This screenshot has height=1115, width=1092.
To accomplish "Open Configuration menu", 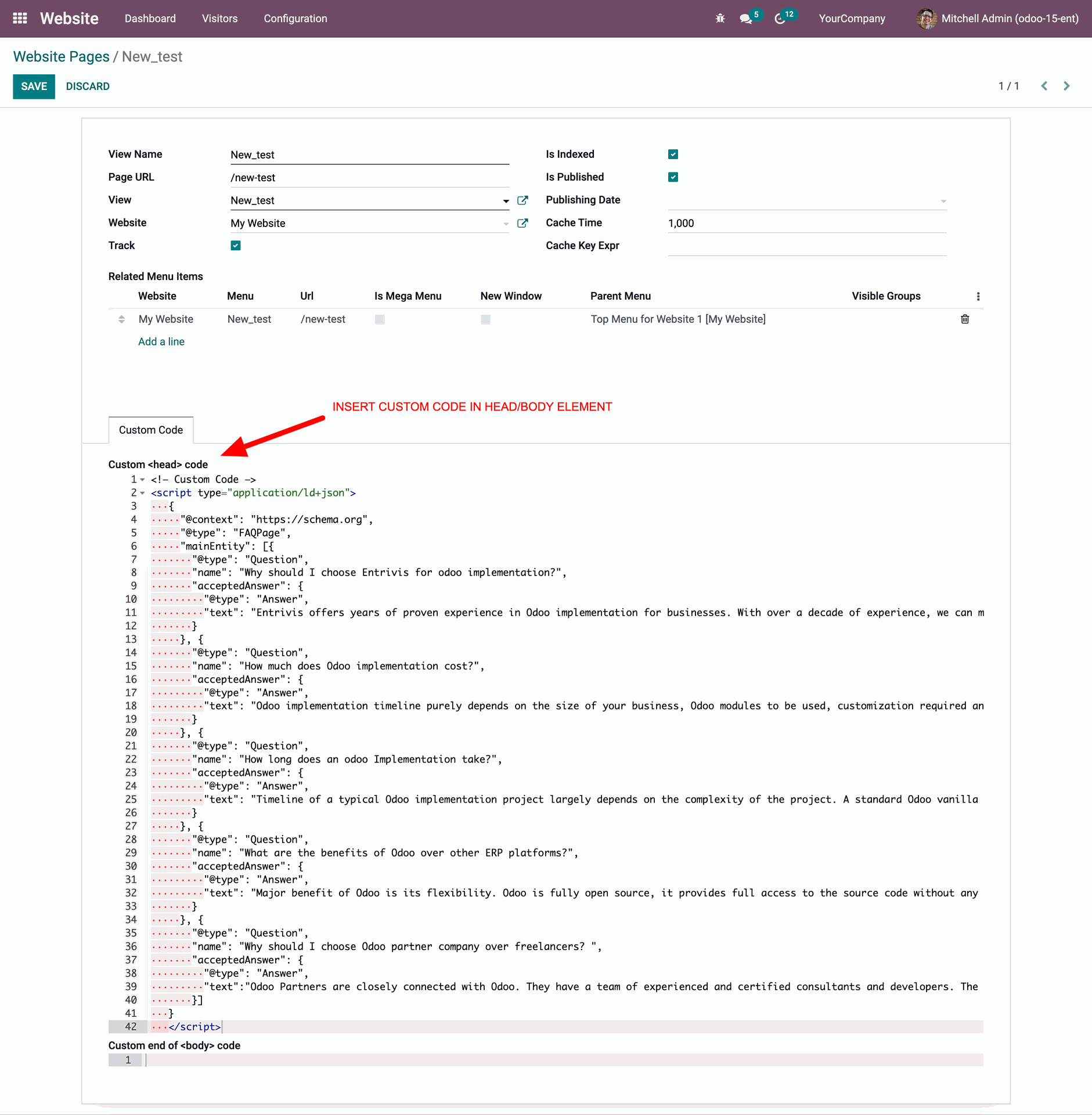I will (x=295, y=19).
